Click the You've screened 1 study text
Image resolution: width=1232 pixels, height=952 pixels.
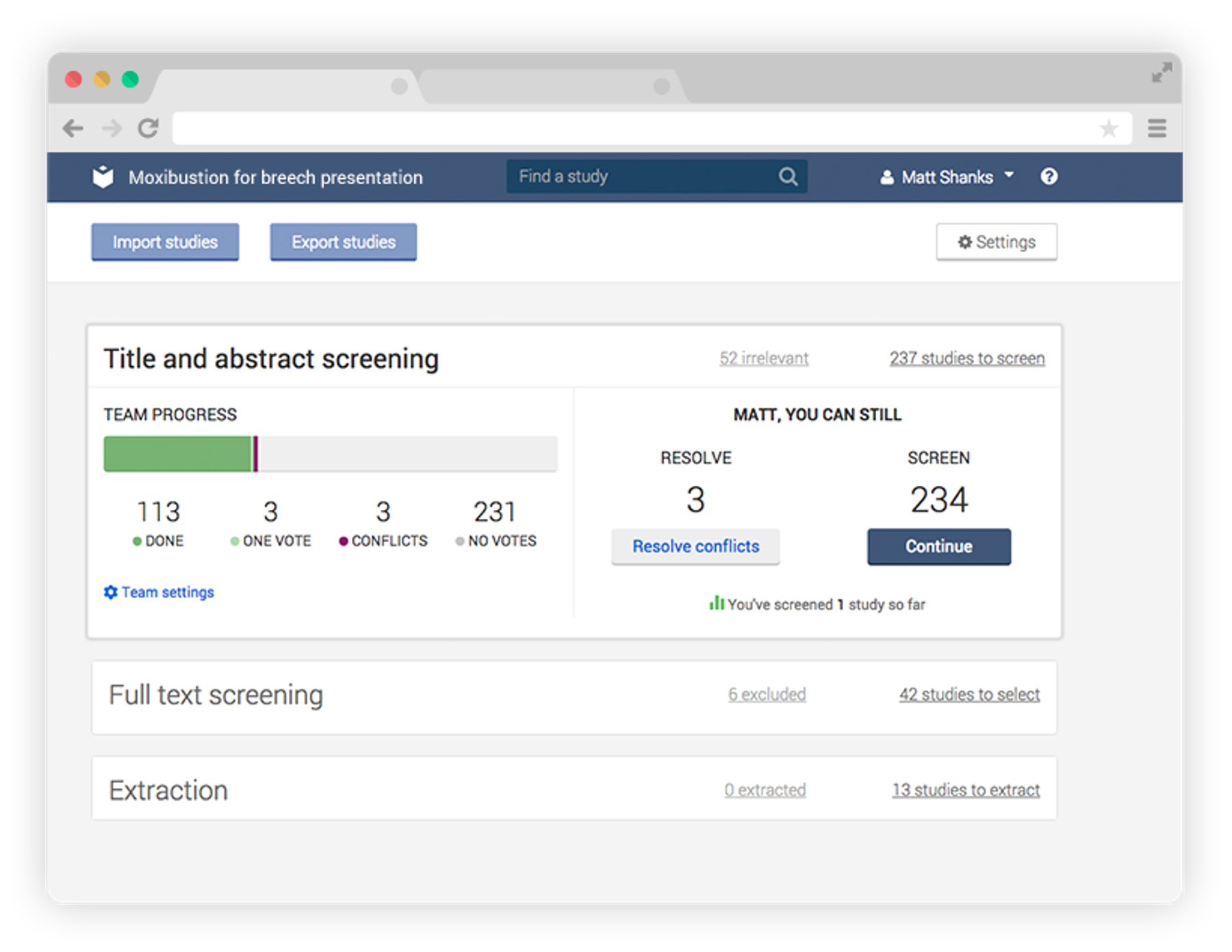click(826, 604)
